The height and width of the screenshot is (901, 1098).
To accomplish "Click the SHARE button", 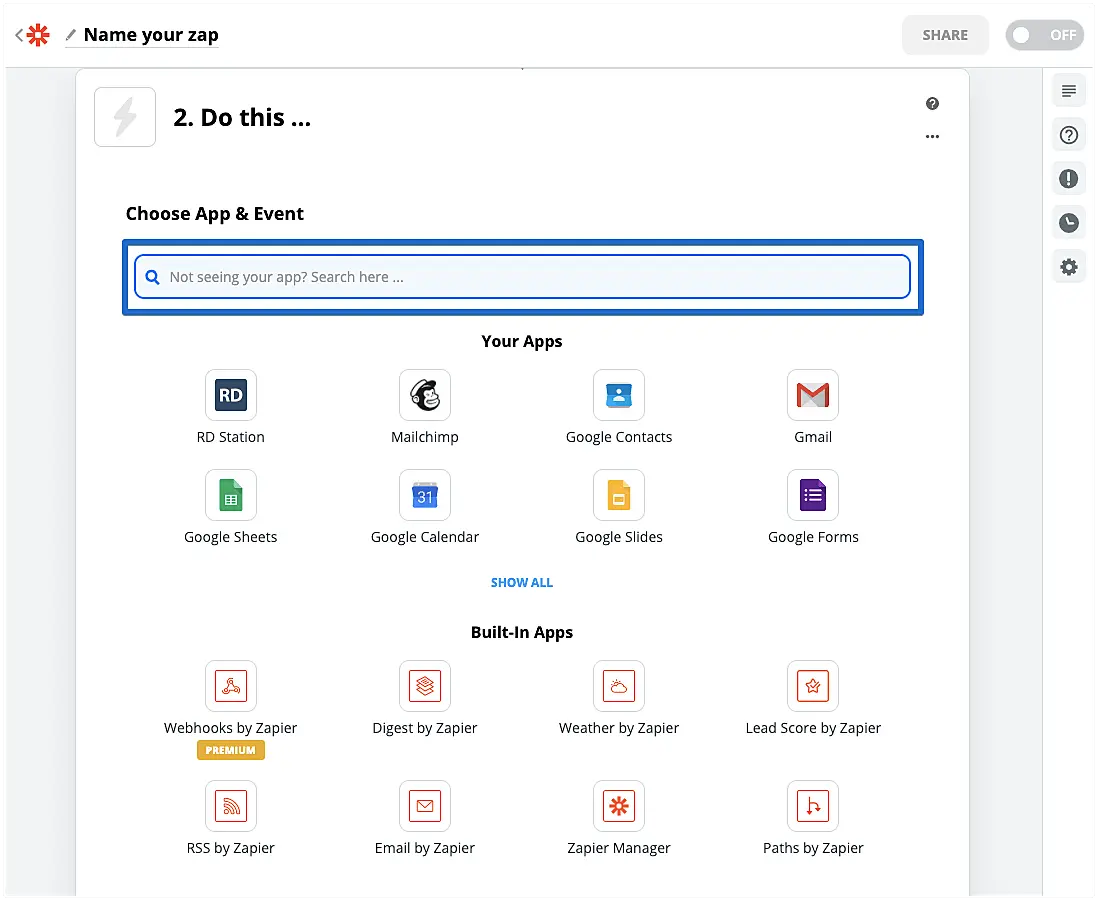I will coord(945,35).
